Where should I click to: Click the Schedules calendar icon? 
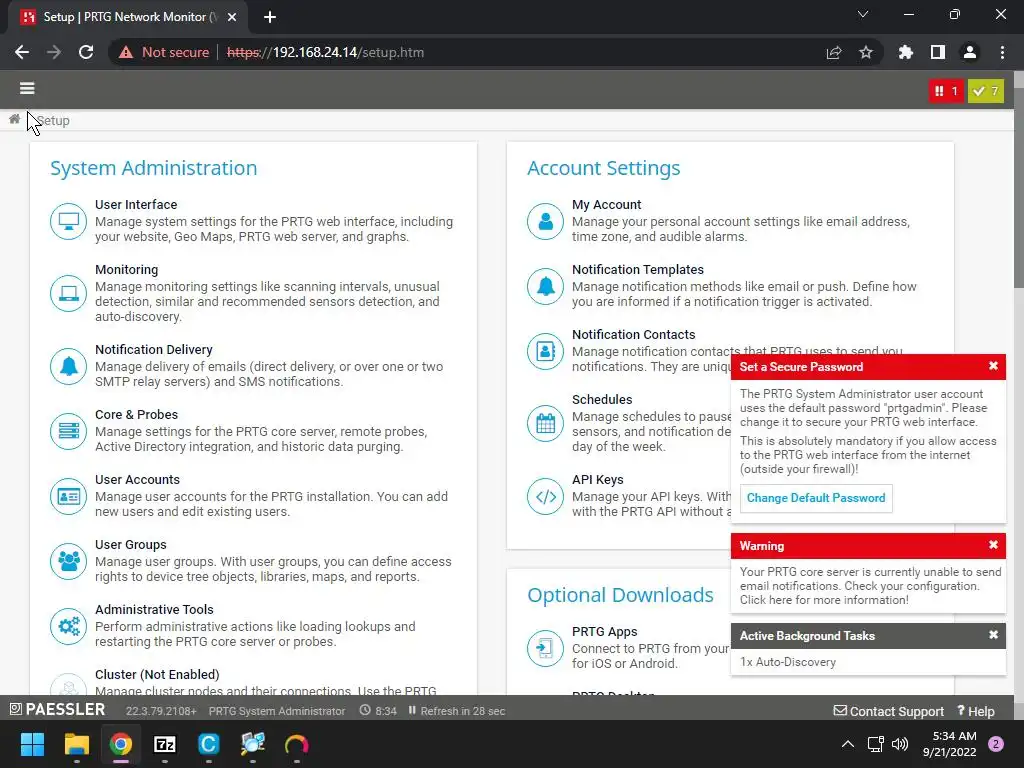click(545, 423)
